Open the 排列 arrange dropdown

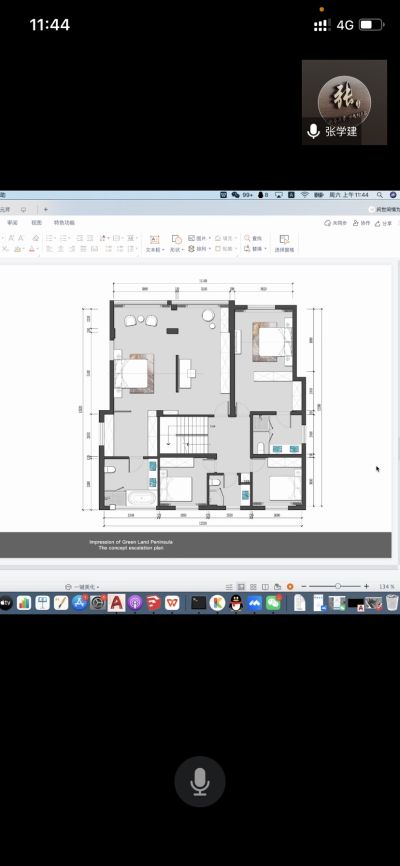point(200,249)
